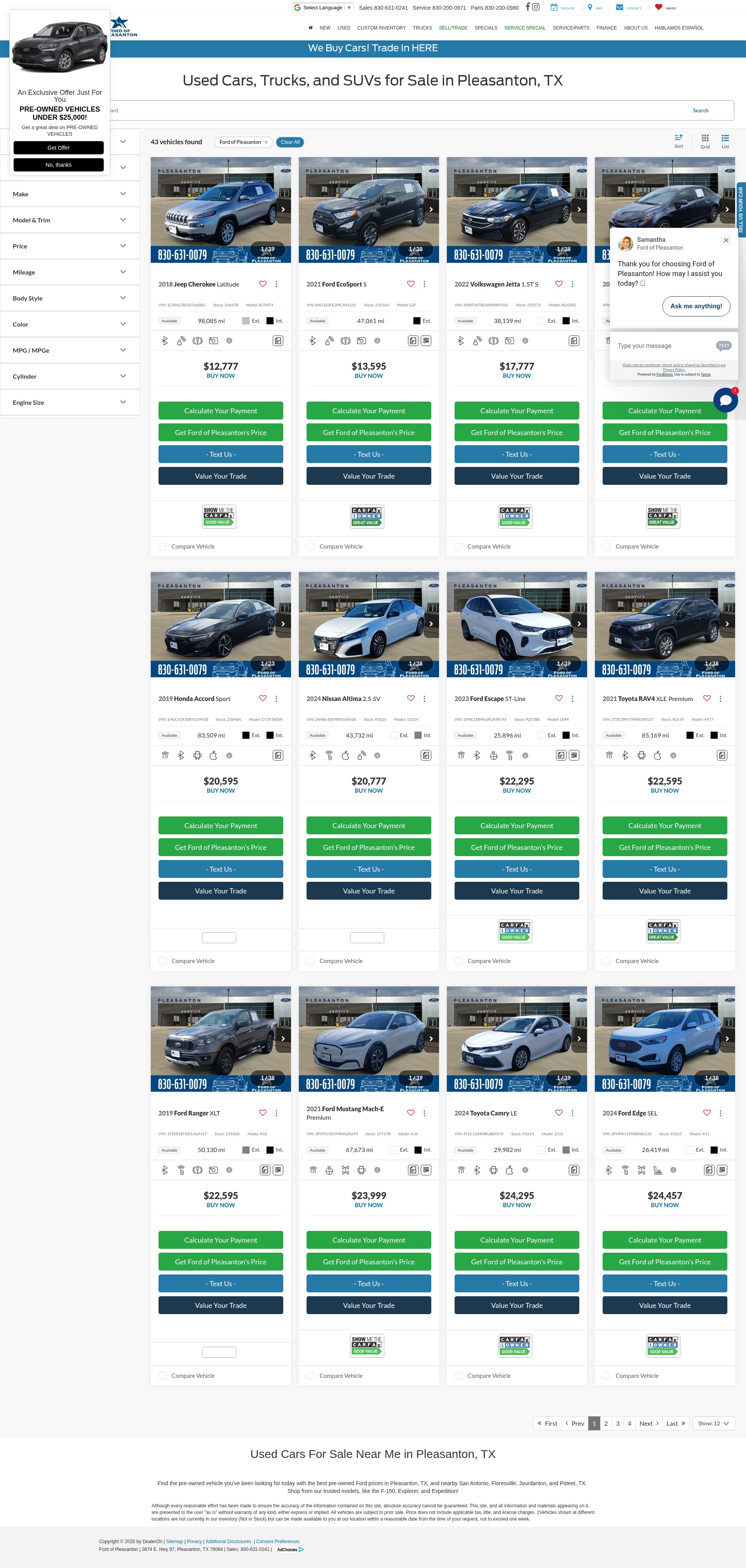Open the NEW menu item

[x=325, y=28]
